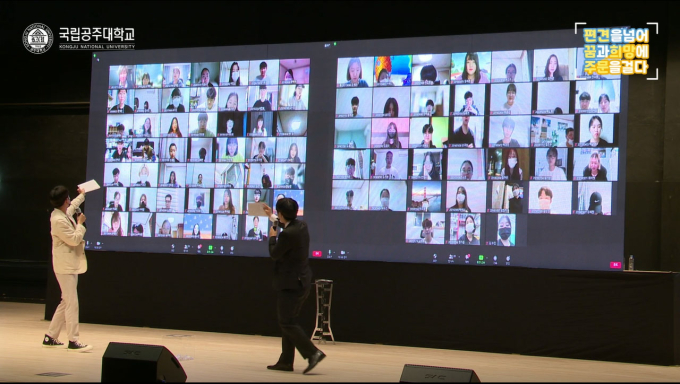This screenshot has width=680, height=384.
Task: Open Participants in the left Zoom window
Action: tap(186, 248)
